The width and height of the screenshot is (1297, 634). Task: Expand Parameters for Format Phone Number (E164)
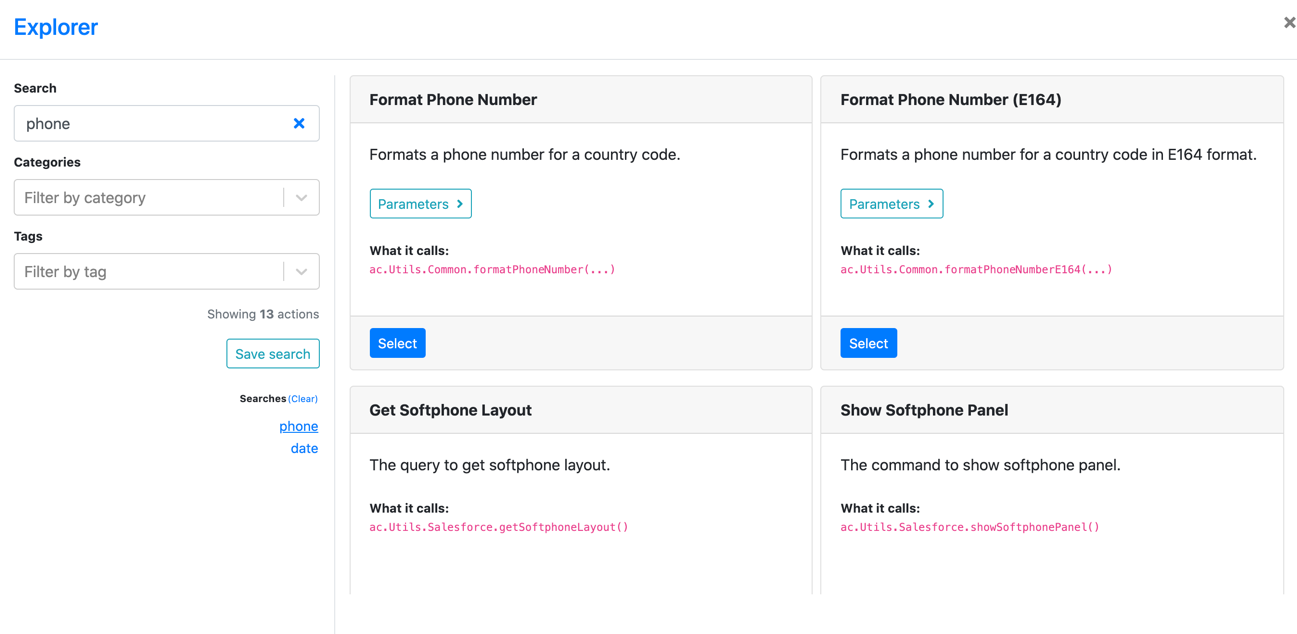pyautogui.click(x=891, y=204)
